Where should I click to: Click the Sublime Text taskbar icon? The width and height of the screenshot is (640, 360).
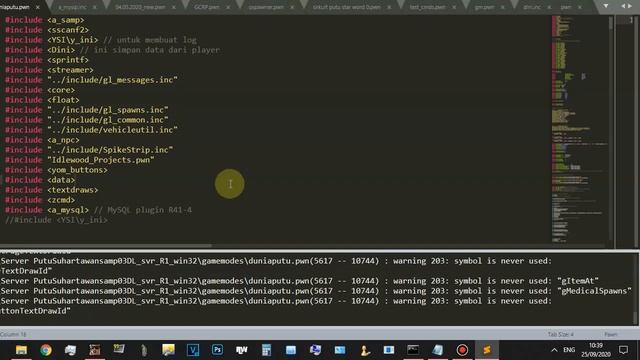point(487,350)
